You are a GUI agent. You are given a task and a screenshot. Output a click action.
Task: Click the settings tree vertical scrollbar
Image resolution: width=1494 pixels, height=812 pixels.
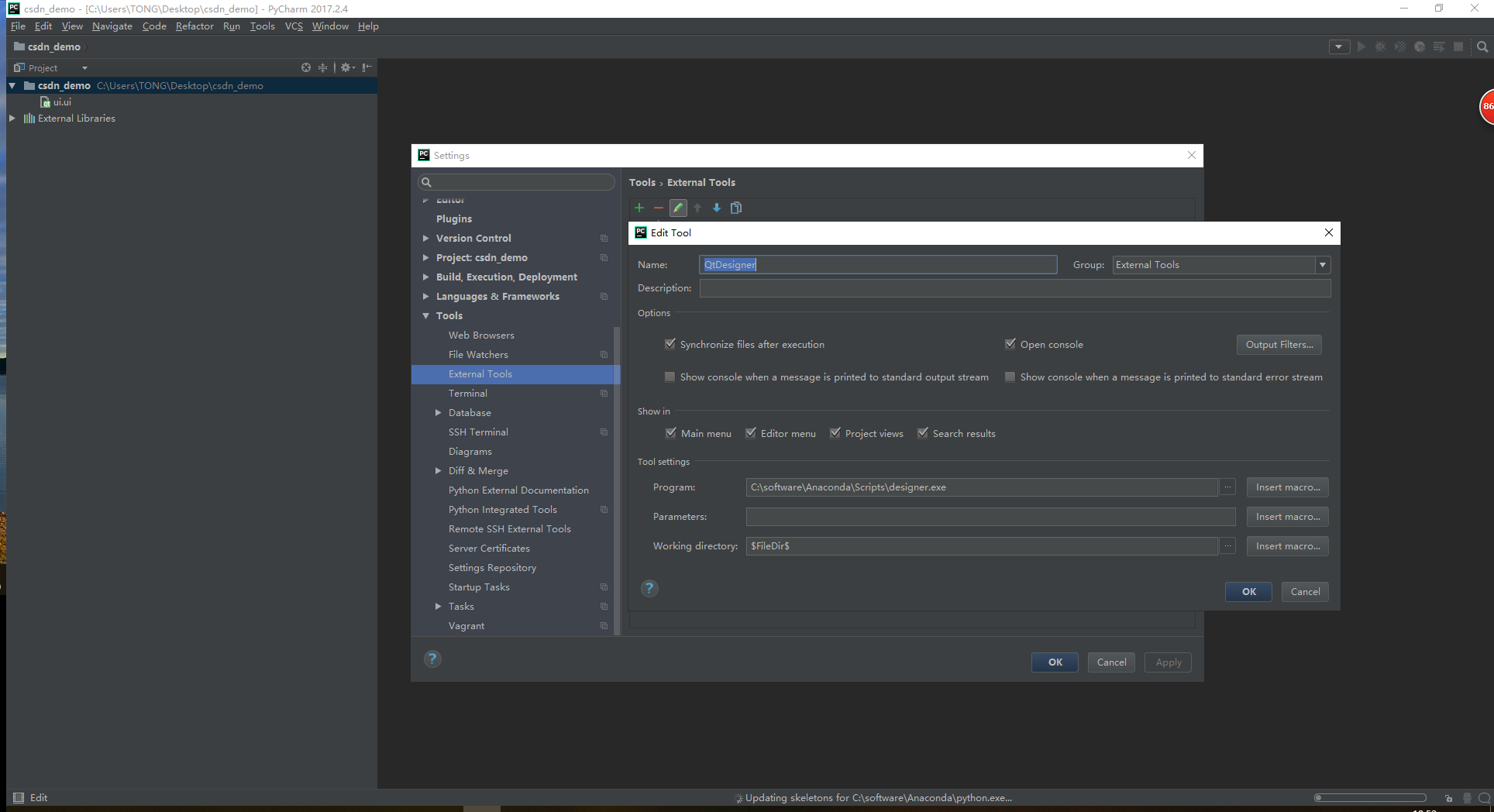(617, 480)
